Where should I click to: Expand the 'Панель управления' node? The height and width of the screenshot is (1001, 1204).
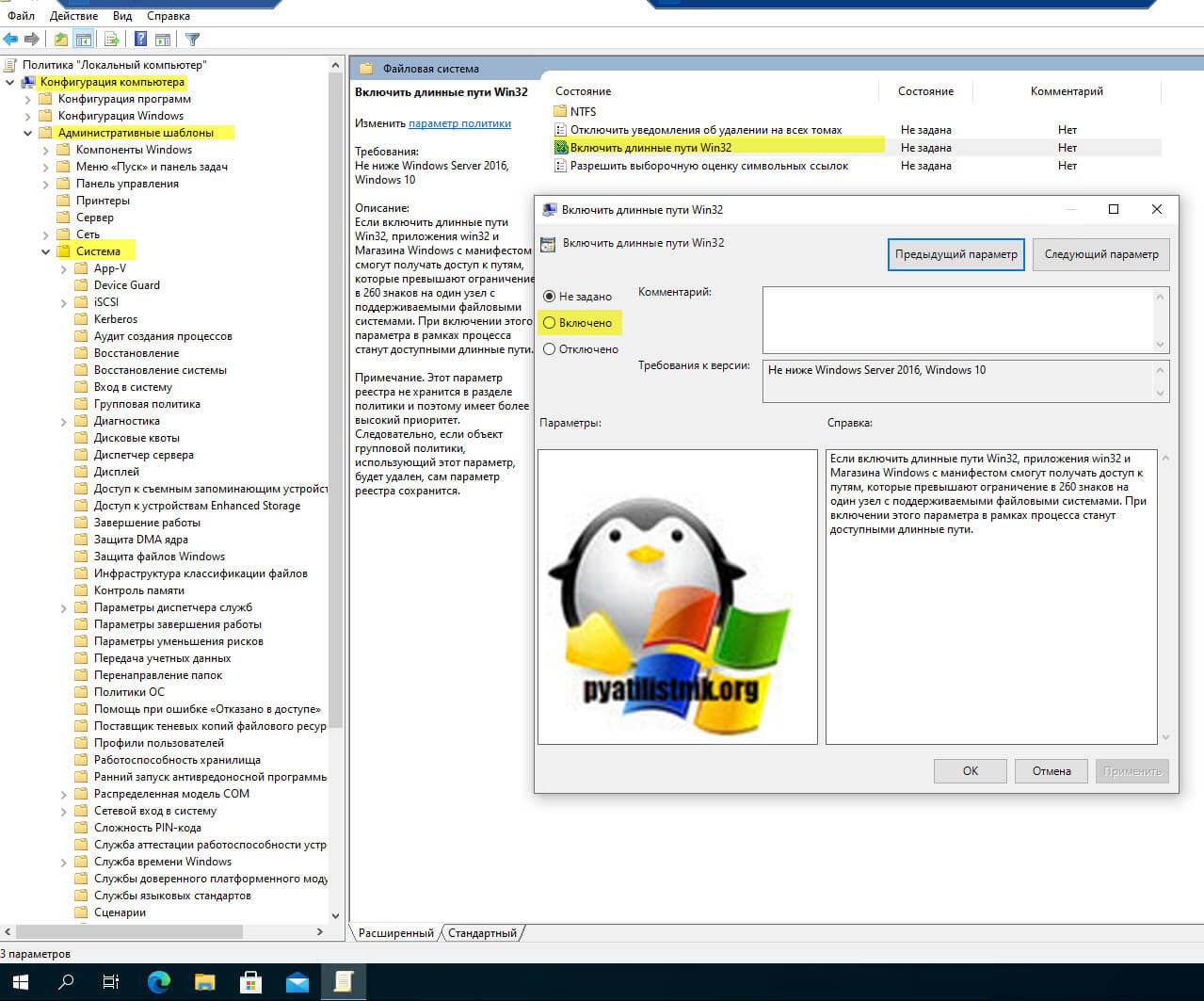(x=46, y=184)
